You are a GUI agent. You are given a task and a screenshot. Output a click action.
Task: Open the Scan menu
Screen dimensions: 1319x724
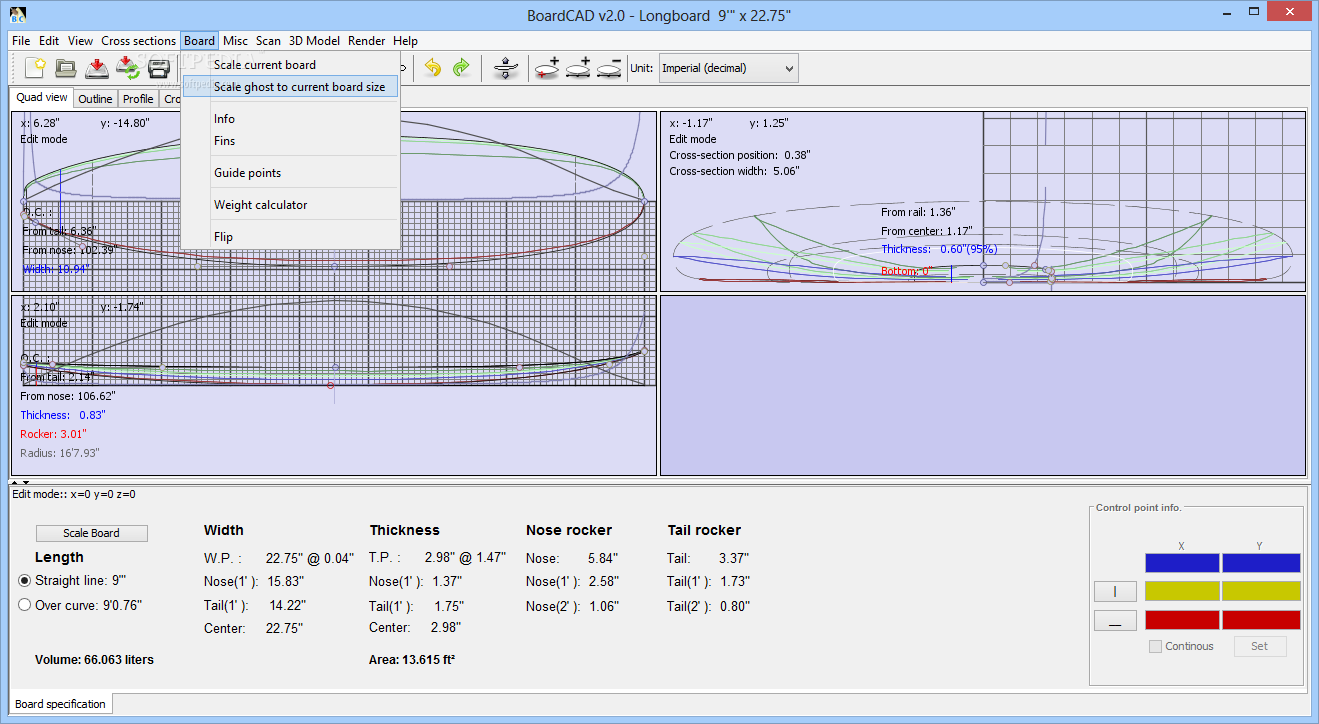pyautogui.click(x=268, y=41)
